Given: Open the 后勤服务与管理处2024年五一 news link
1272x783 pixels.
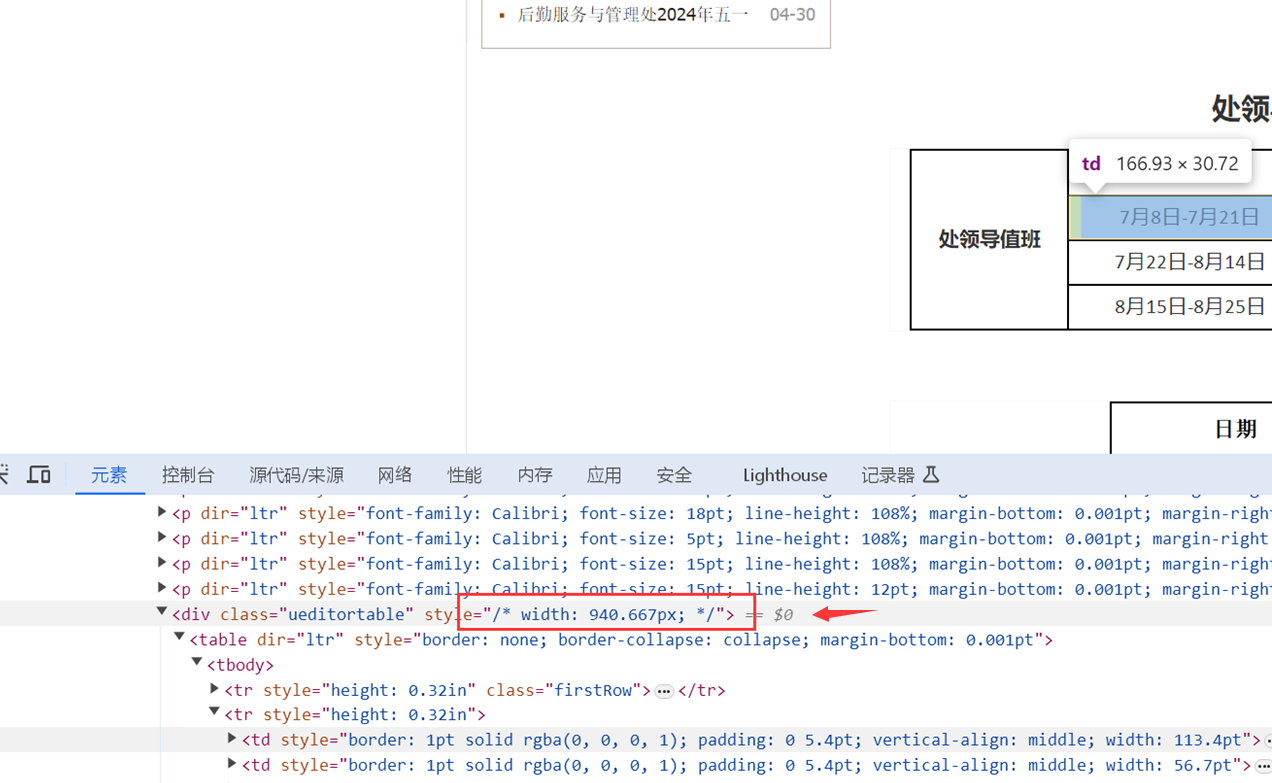Looking at the screenshot, I should tap(632, 15).
